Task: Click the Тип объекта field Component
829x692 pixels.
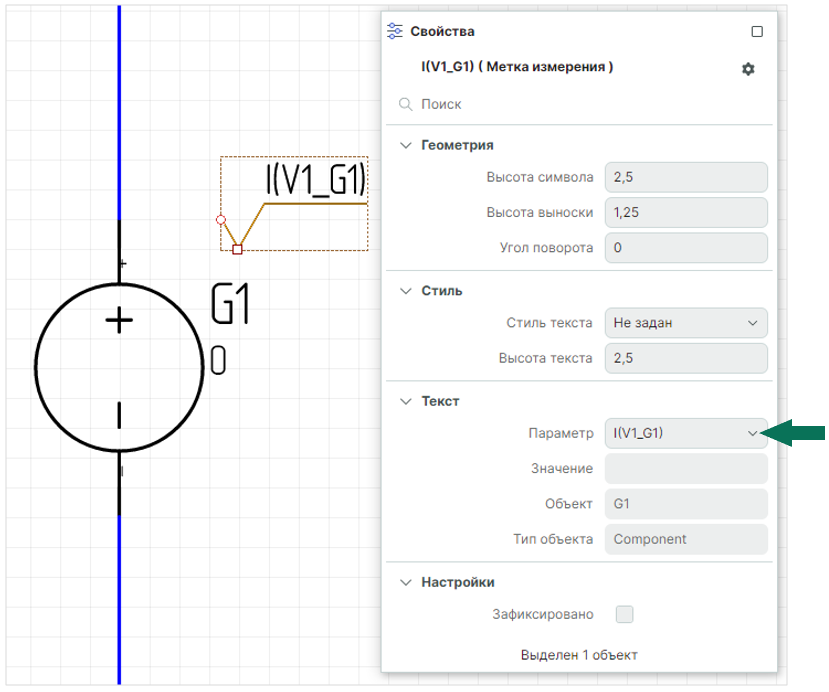Action: click(686, 540)
